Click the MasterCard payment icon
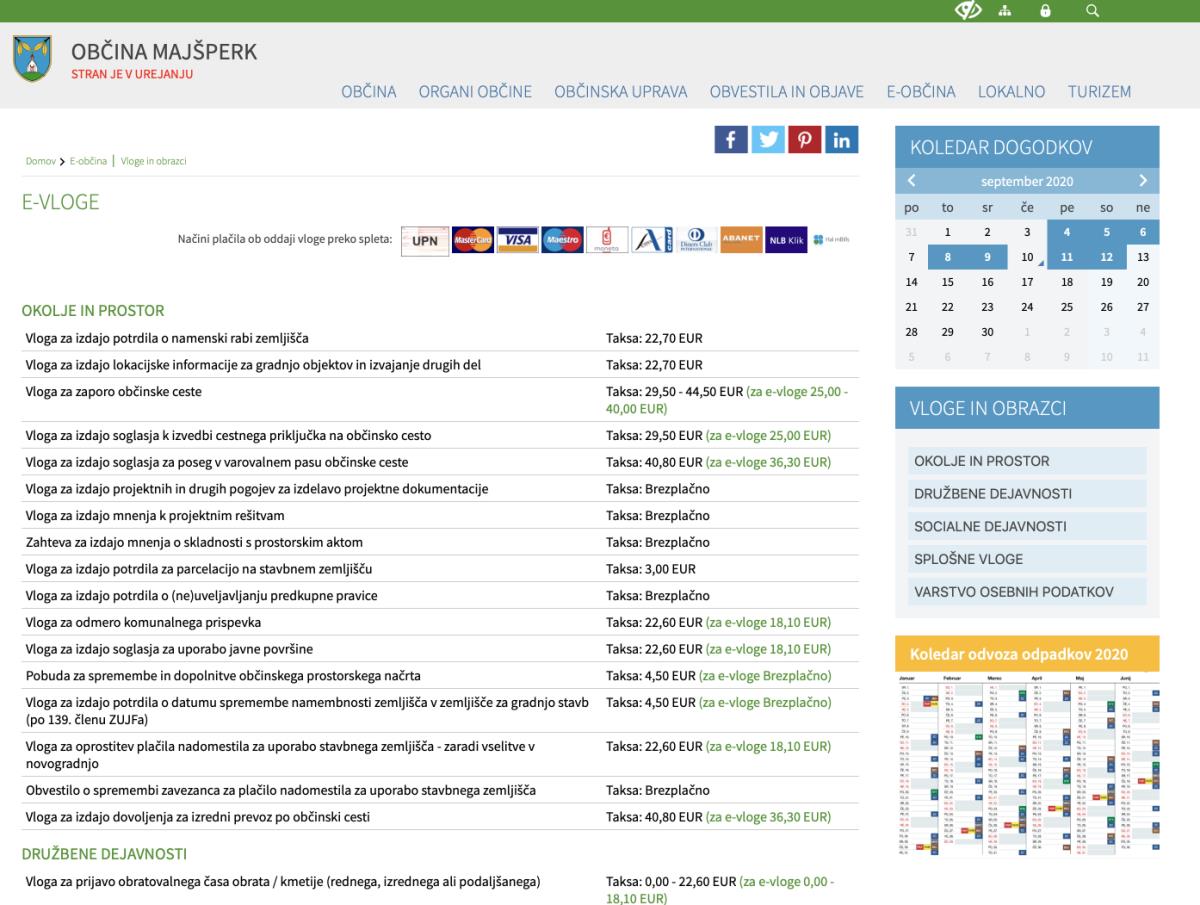This screenshot has width=1200, height=905. pos(472,241)
